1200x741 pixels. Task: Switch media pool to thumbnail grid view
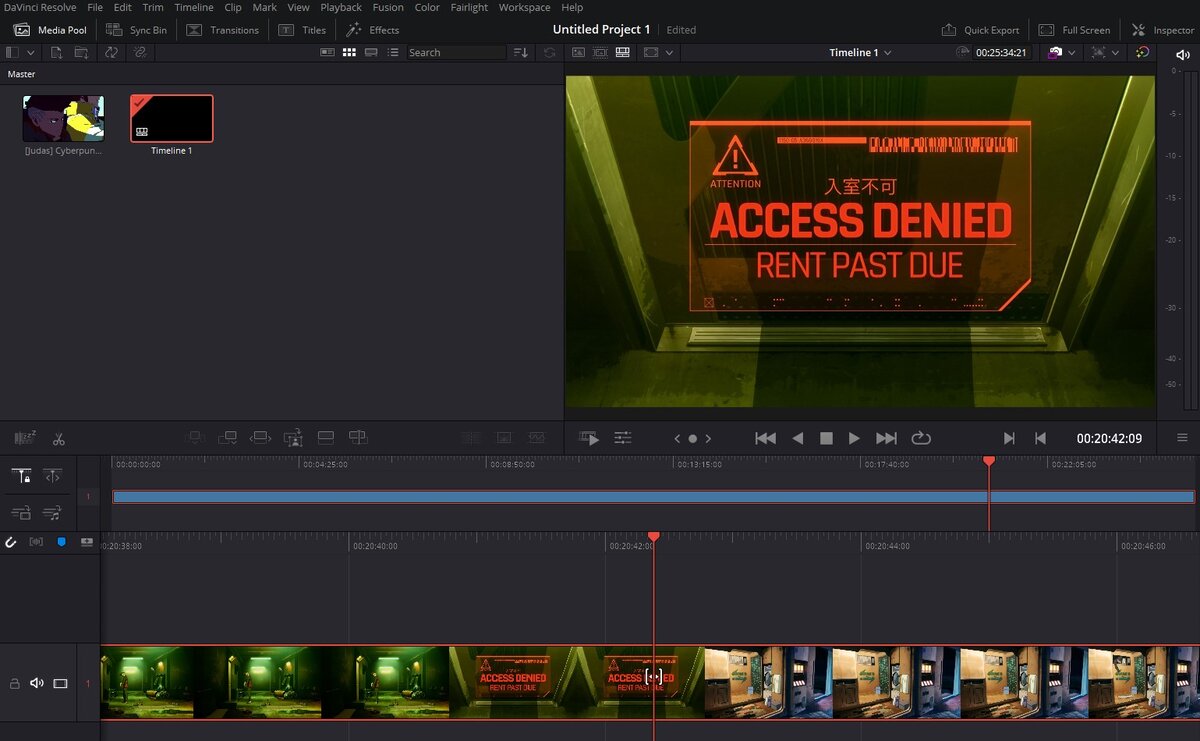[x=349, y=52]
